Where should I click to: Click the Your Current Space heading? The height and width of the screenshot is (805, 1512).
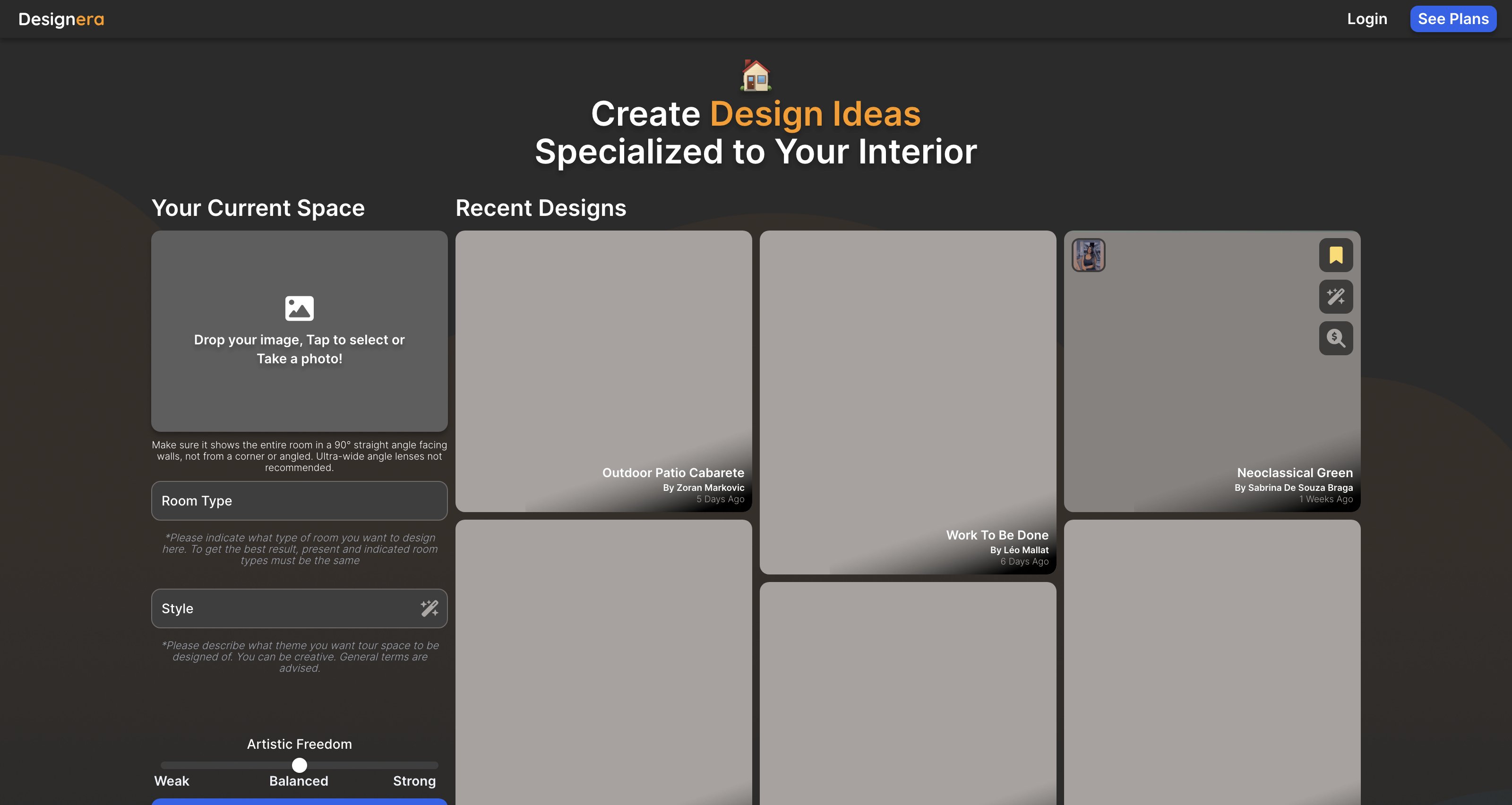258,208
